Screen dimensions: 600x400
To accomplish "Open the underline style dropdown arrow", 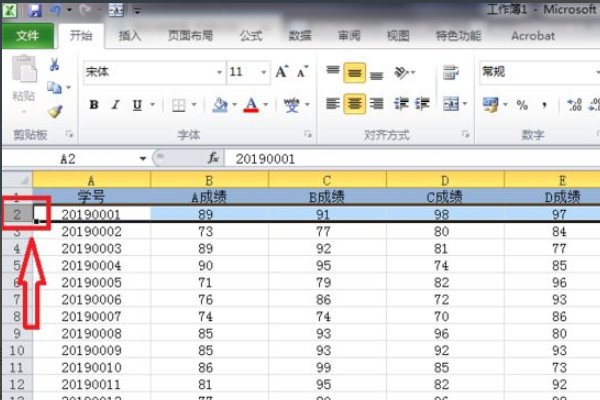I will point(153,104).
